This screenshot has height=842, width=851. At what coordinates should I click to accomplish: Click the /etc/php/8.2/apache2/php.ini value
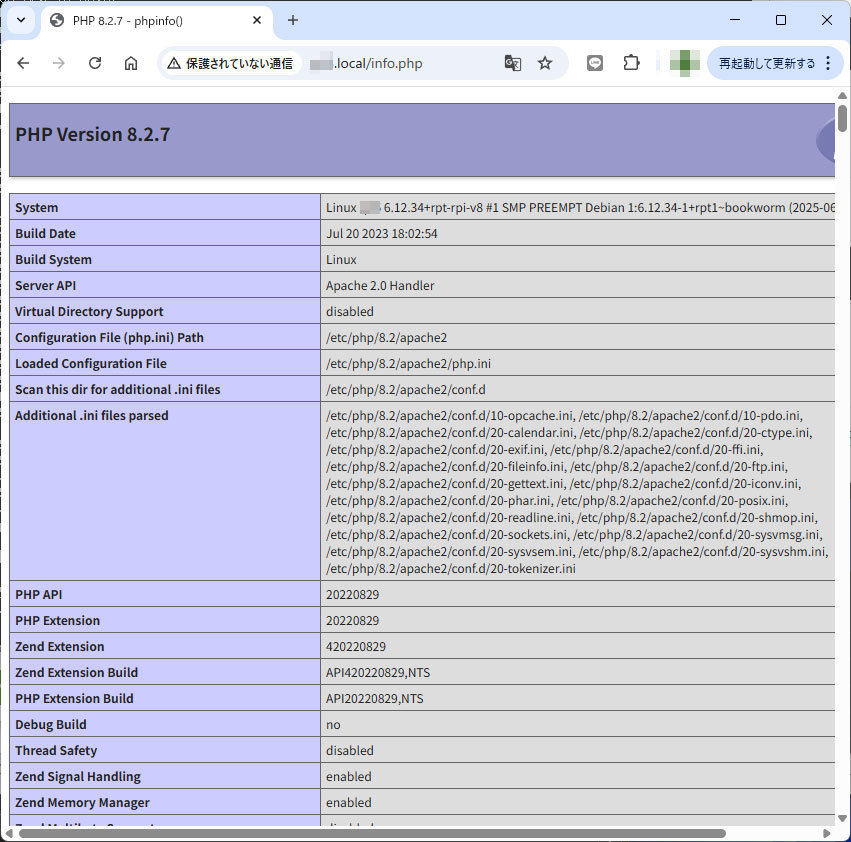tap(408, 364)
